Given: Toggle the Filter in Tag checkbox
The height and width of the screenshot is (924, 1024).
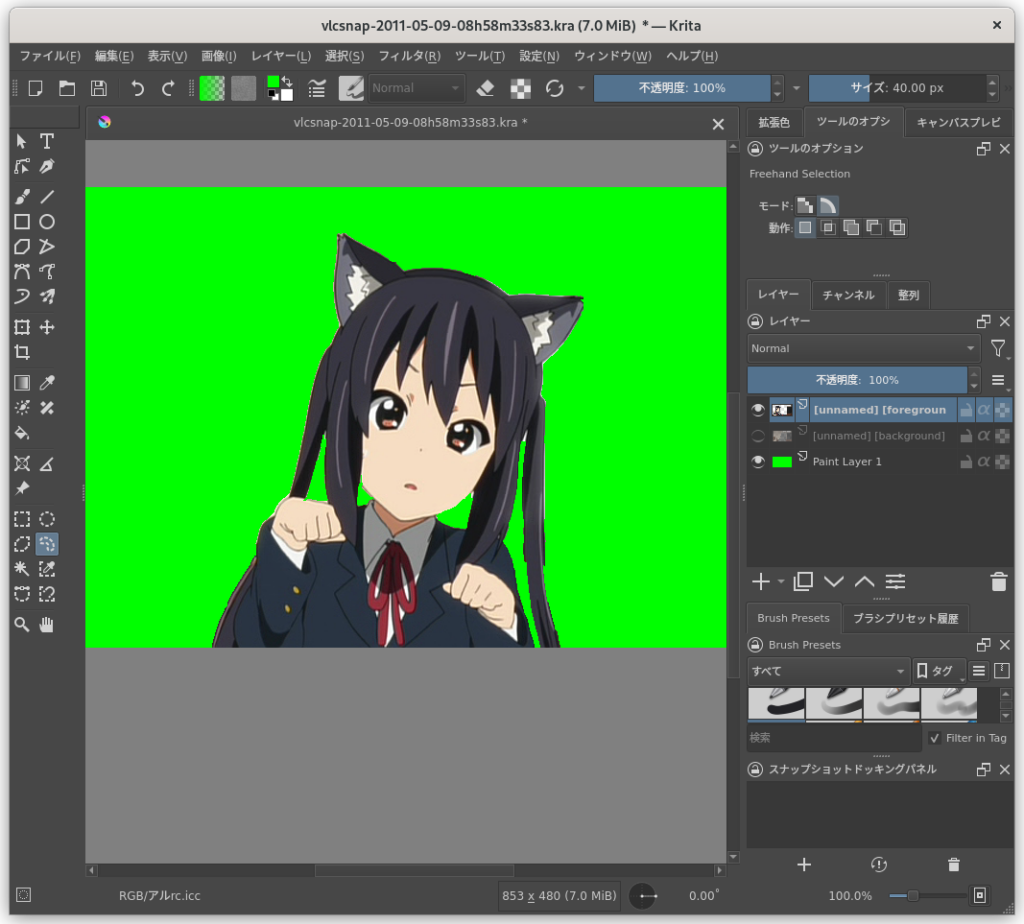Looking at the screenshot, I should tap(935, 738).
